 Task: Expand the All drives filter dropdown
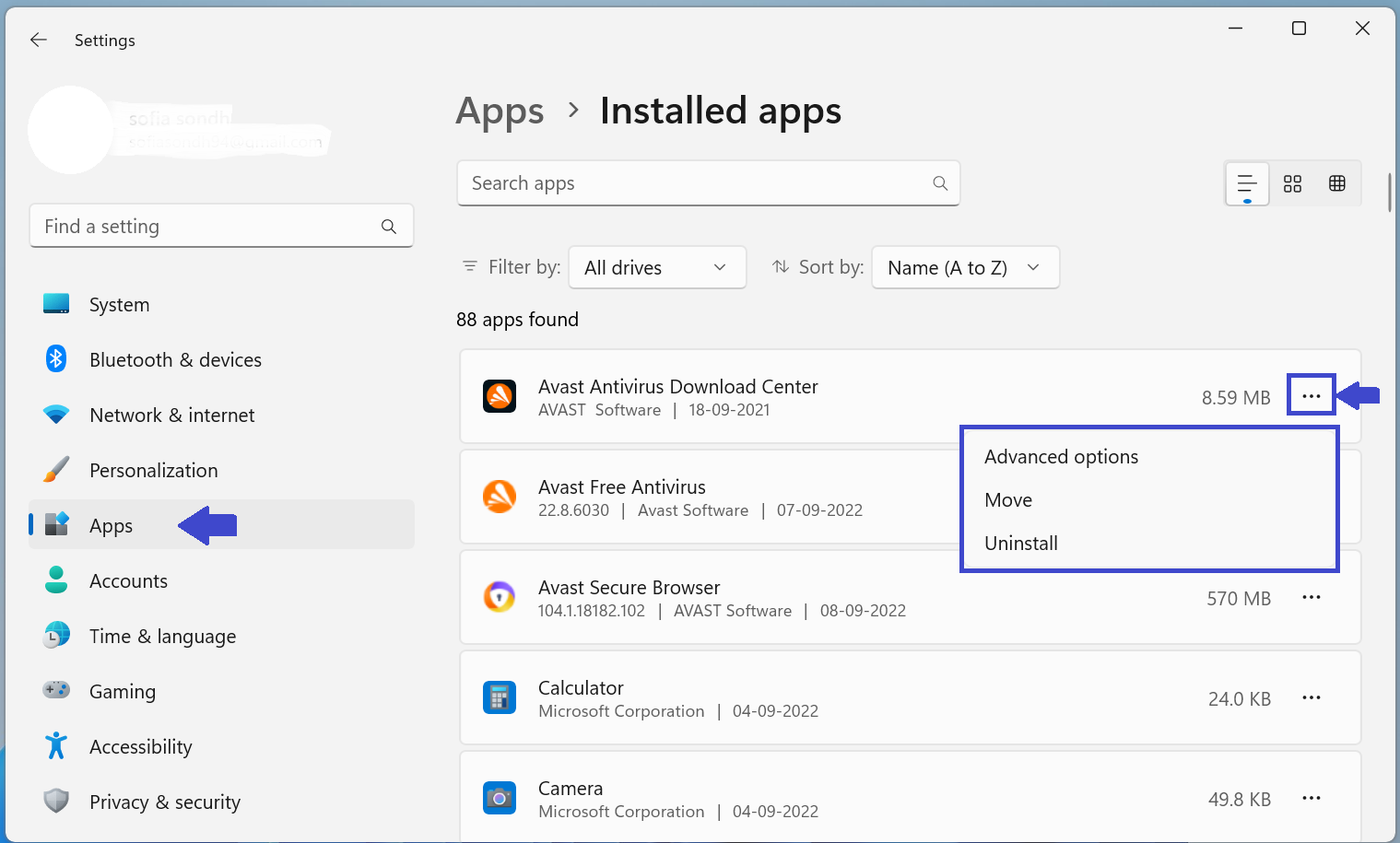[656, 267]
